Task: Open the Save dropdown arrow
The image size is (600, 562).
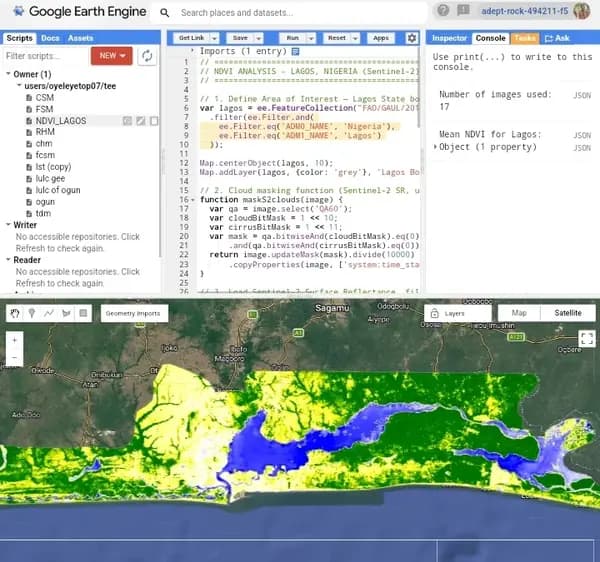Action: pyautogui.click(x=259, y=38)
